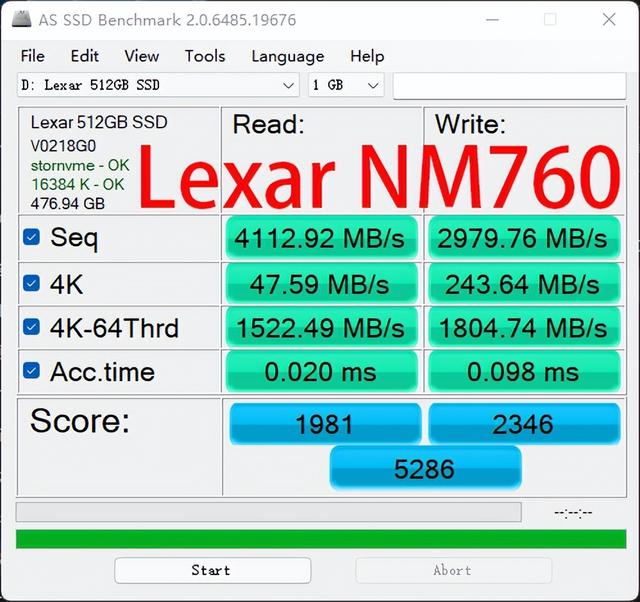Close the AS SSD Benchmark window
The image size is (640, 602).
[x=609, y=19]
